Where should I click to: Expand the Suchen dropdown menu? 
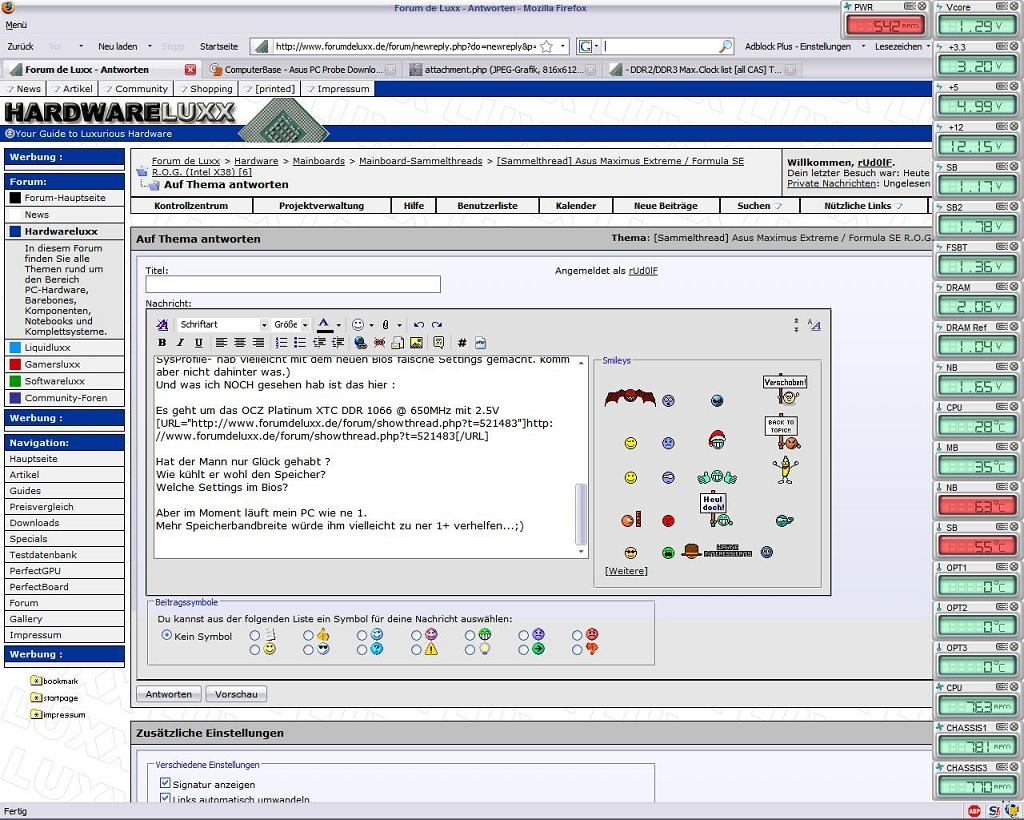pyautogui.click(x=760, y=206)
